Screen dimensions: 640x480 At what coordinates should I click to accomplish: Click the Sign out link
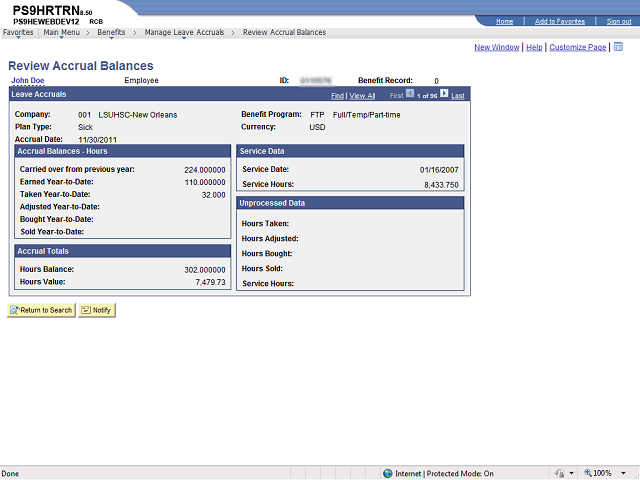619,21
